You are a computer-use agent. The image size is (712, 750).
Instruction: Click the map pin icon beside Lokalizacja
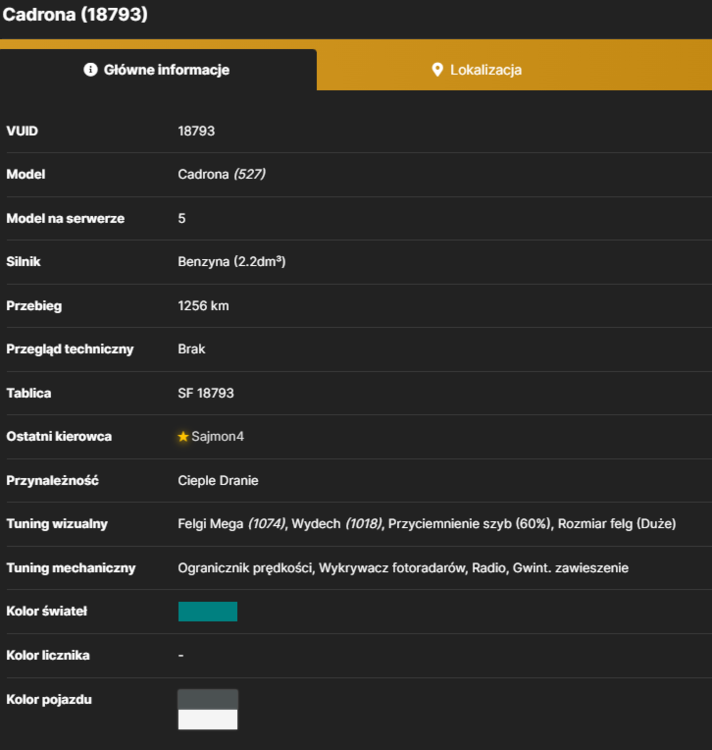coord(437,70)
